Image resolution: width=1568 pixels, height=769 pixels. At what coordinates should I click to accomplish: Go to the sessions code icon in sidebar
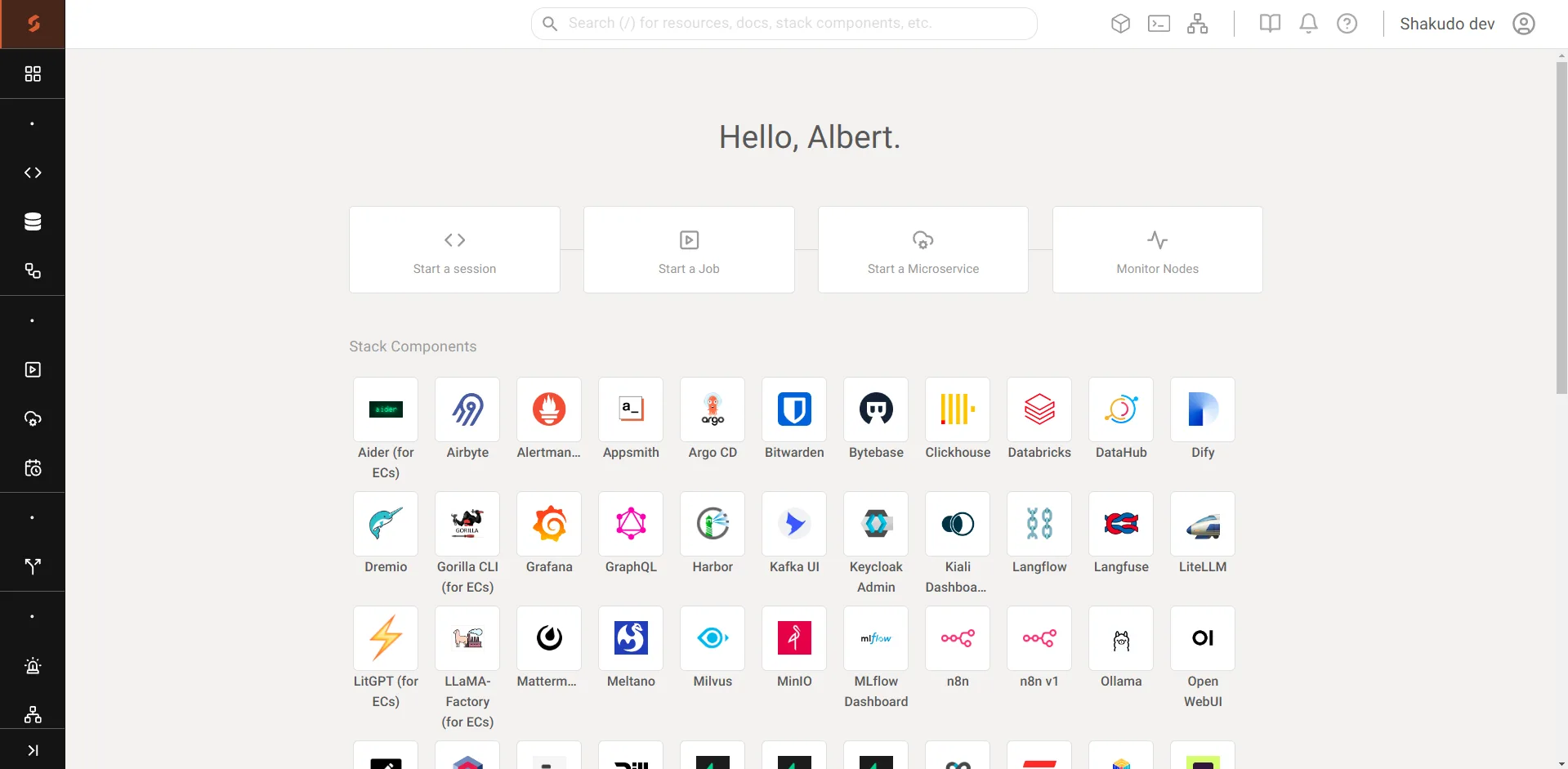33,172
